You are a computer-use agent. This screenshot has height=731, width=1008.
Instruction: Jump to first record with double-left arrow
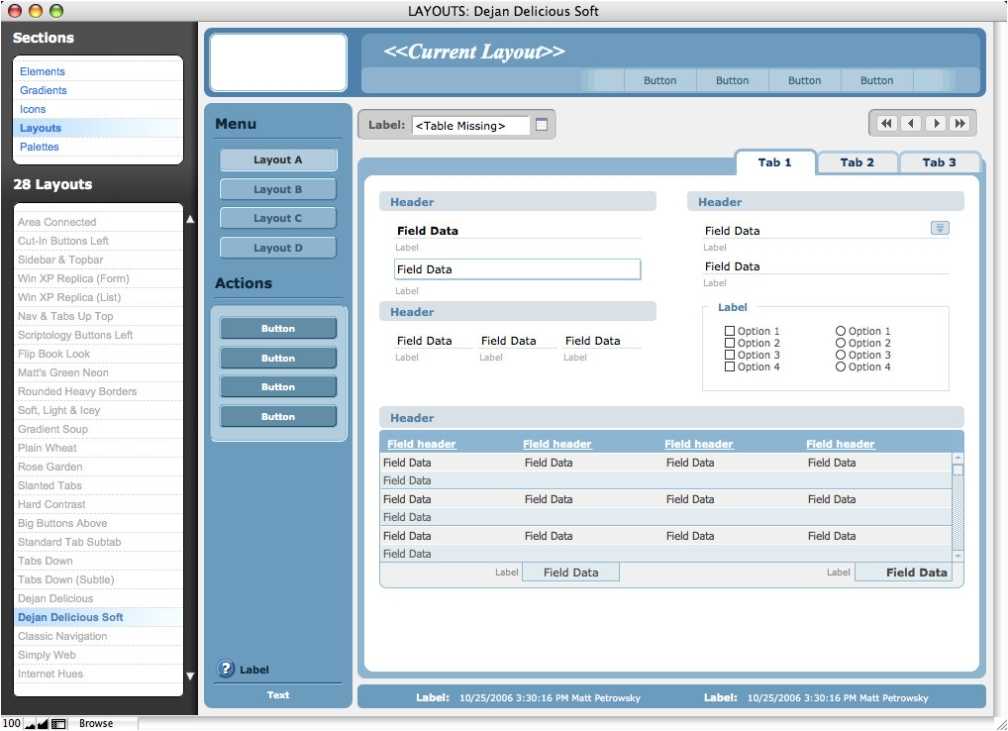pos(886,123)
